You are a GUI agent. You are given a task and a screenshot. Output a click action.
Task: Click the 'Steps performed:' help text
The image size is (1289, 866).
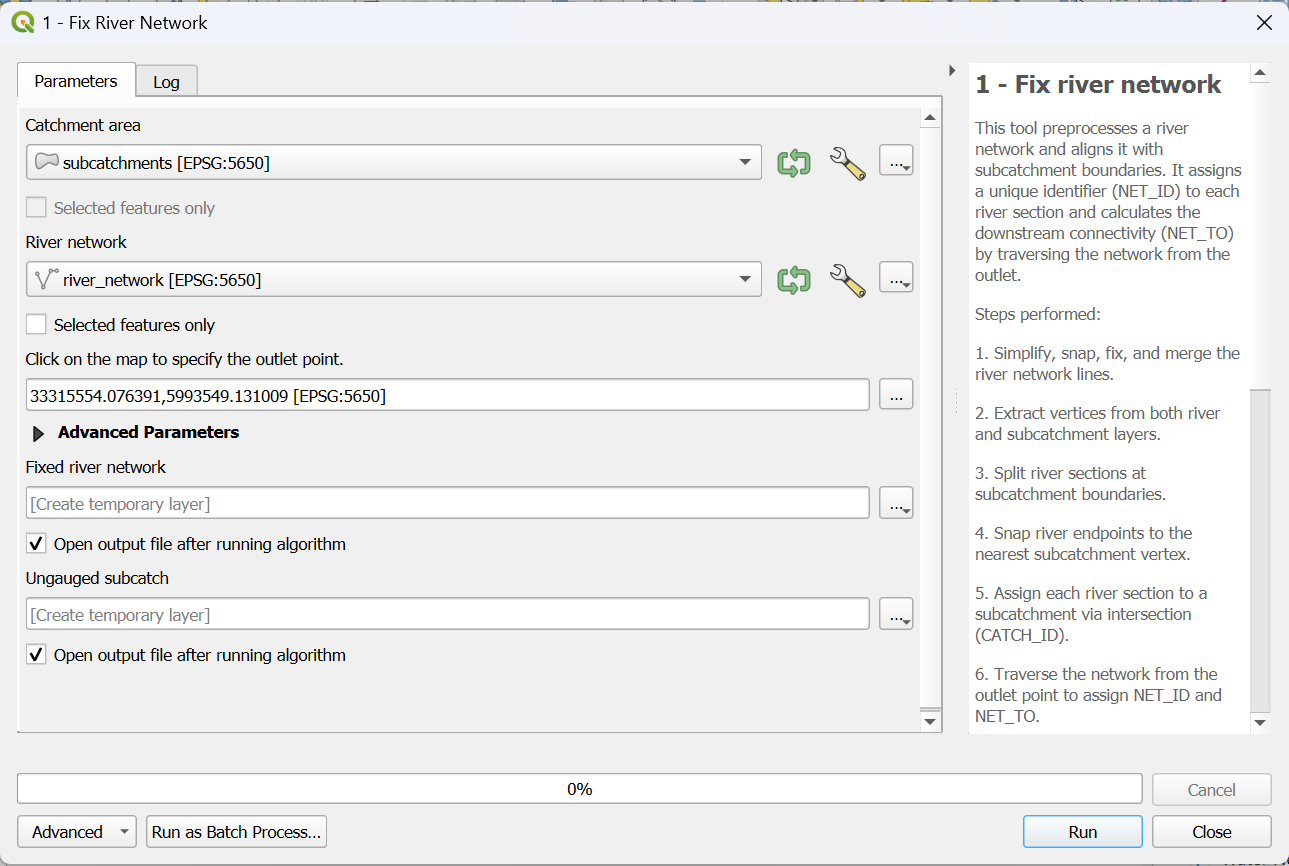tap(1037, 314)
